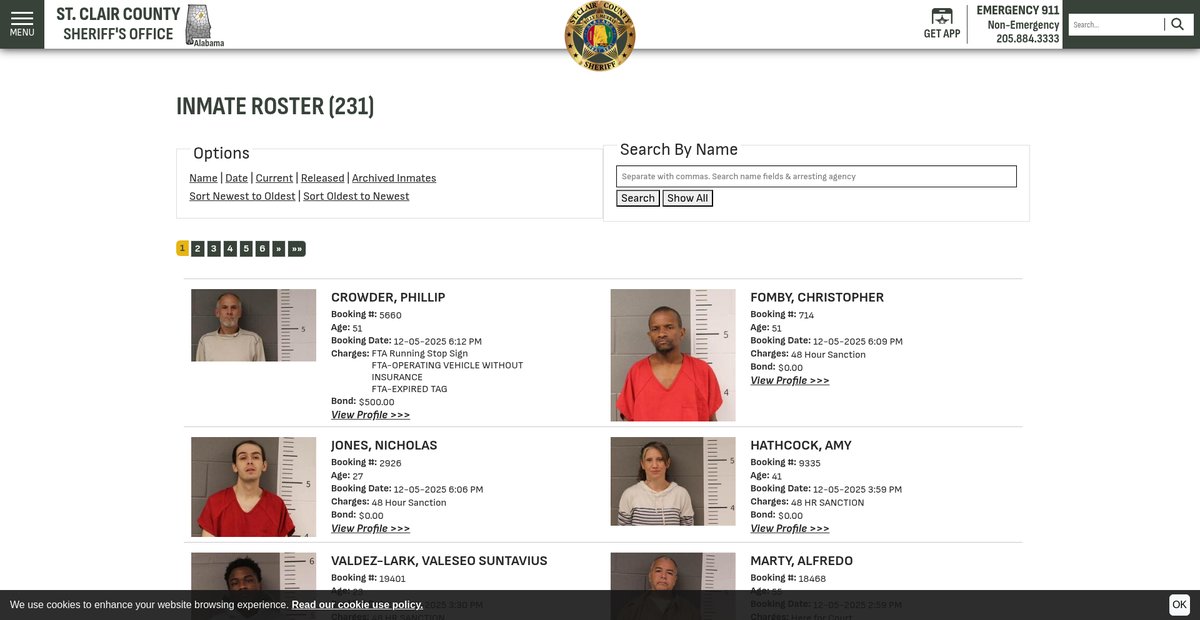Sort roster by Name link
1200x620 pixels.
coord(203,178)
